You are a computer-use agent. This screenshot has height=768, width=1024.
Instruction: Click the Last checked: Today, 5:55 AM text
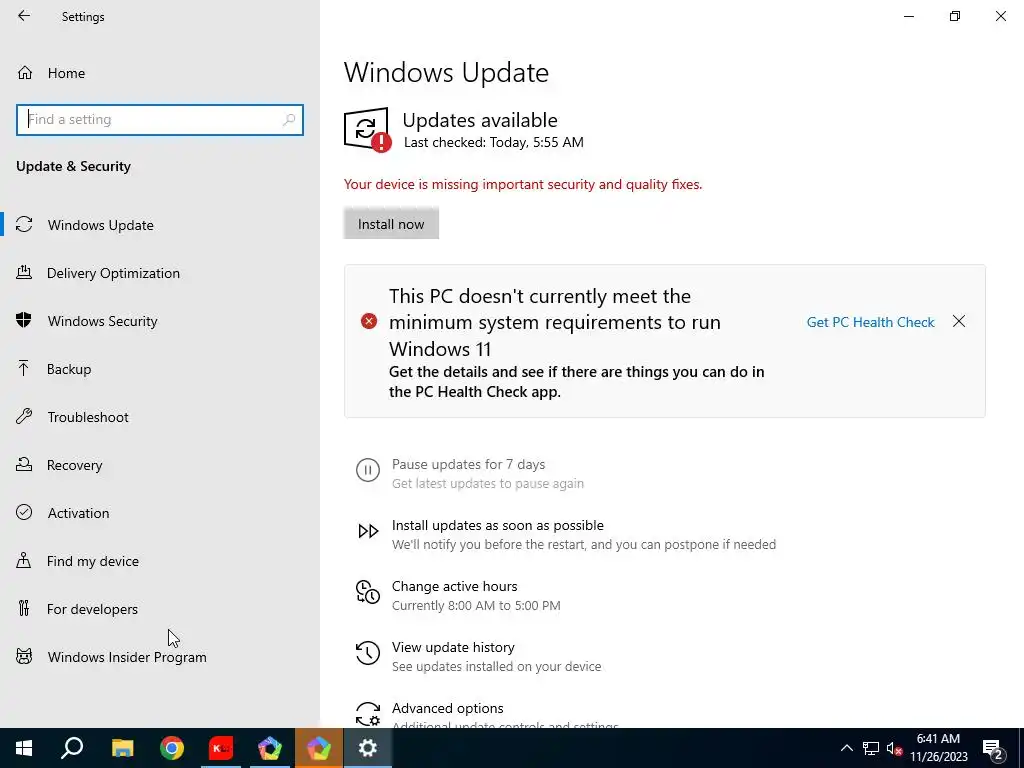point(494,142)
